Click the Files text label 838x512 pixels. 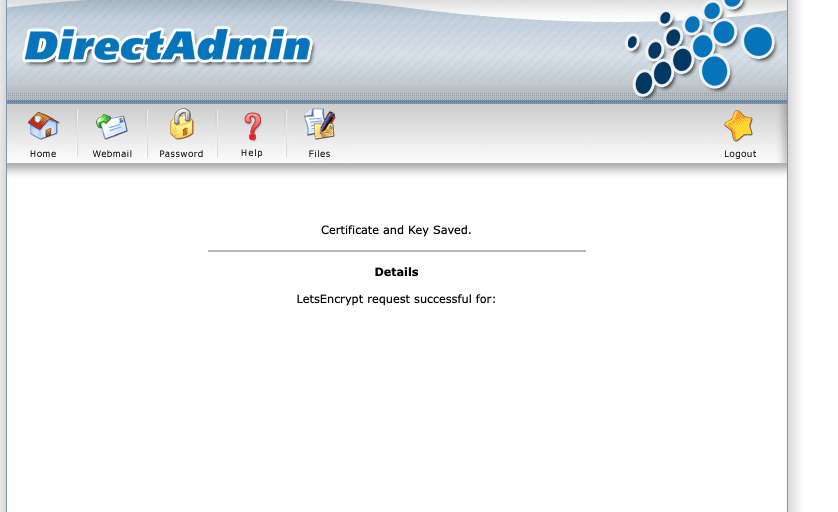click(320, 154)
